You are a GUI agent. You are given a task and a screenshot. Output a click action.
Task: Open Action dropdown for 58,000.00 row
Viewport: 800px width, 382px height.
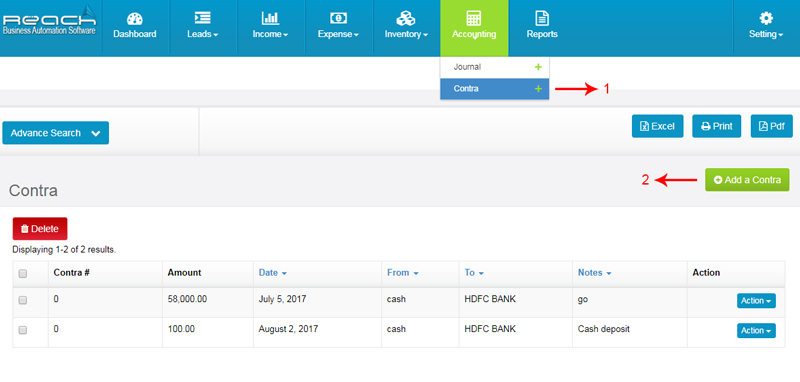coord(756,301)
